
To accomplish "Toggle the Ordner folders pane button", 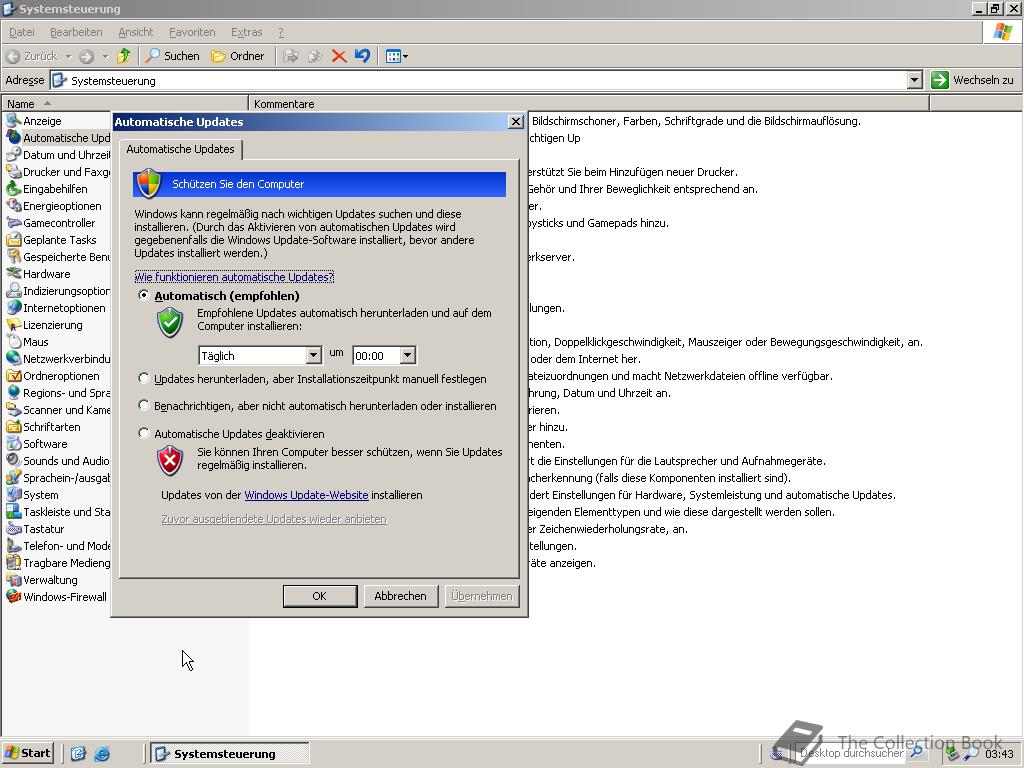I will pos(238,56).
